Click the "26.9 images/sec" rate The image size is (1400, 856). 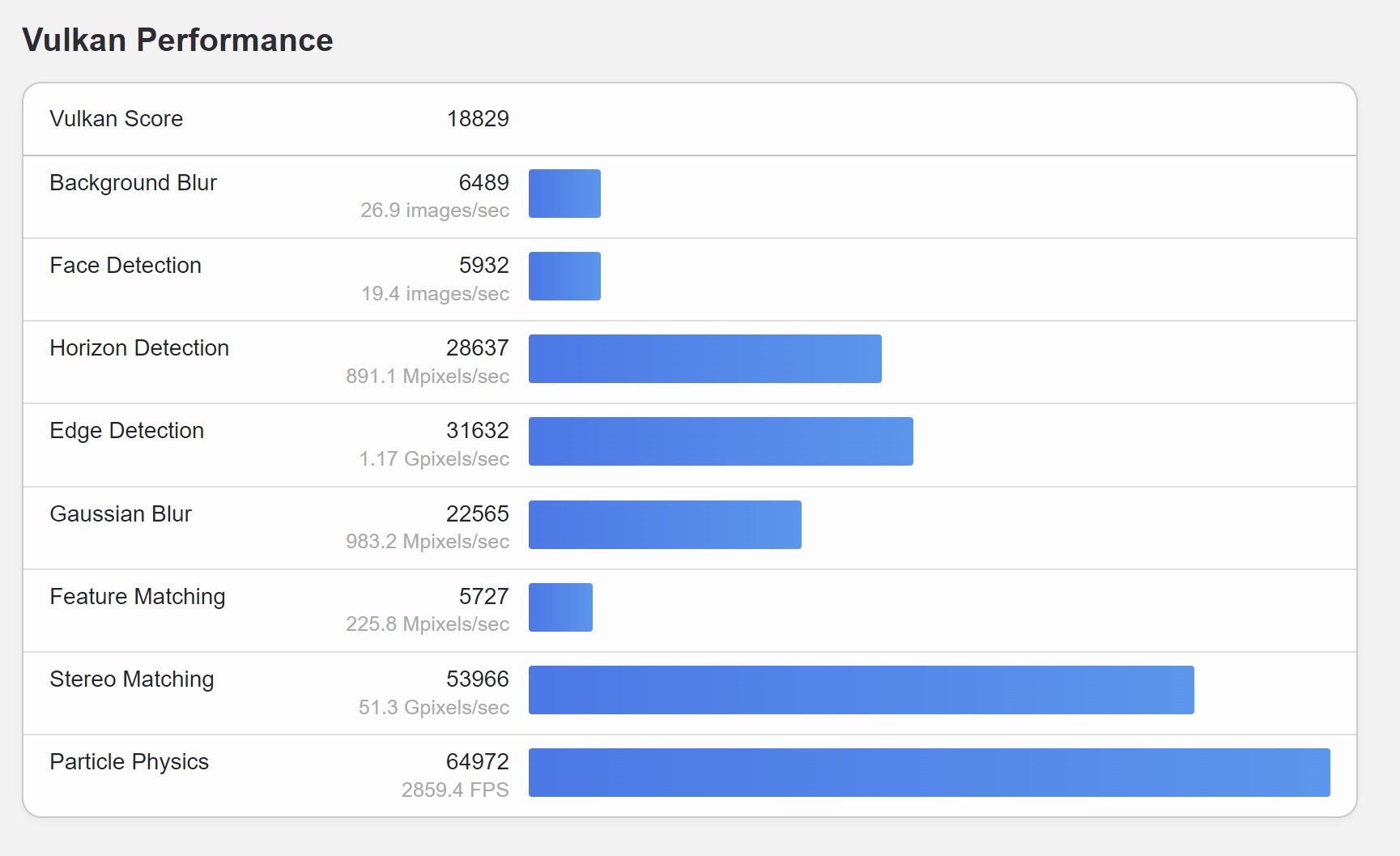[435, 211]
